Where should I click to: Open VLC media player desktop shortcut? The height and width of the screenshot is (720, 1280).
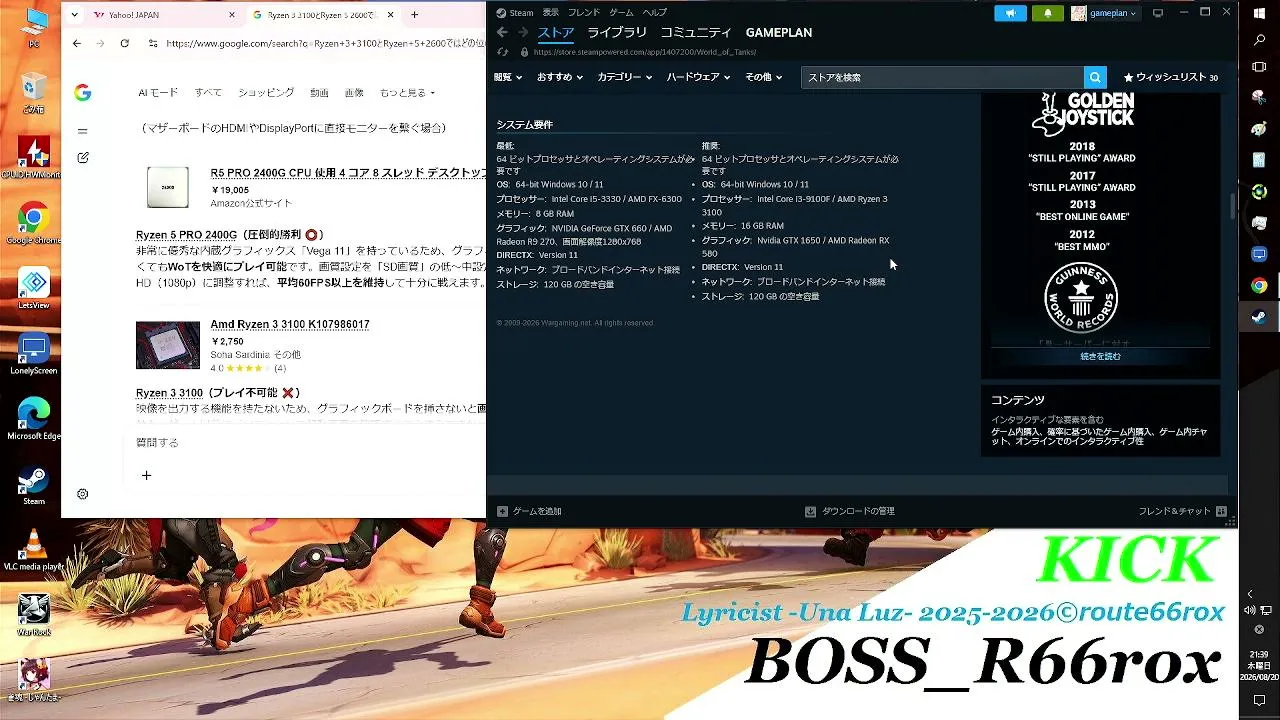tap(34, 550)
